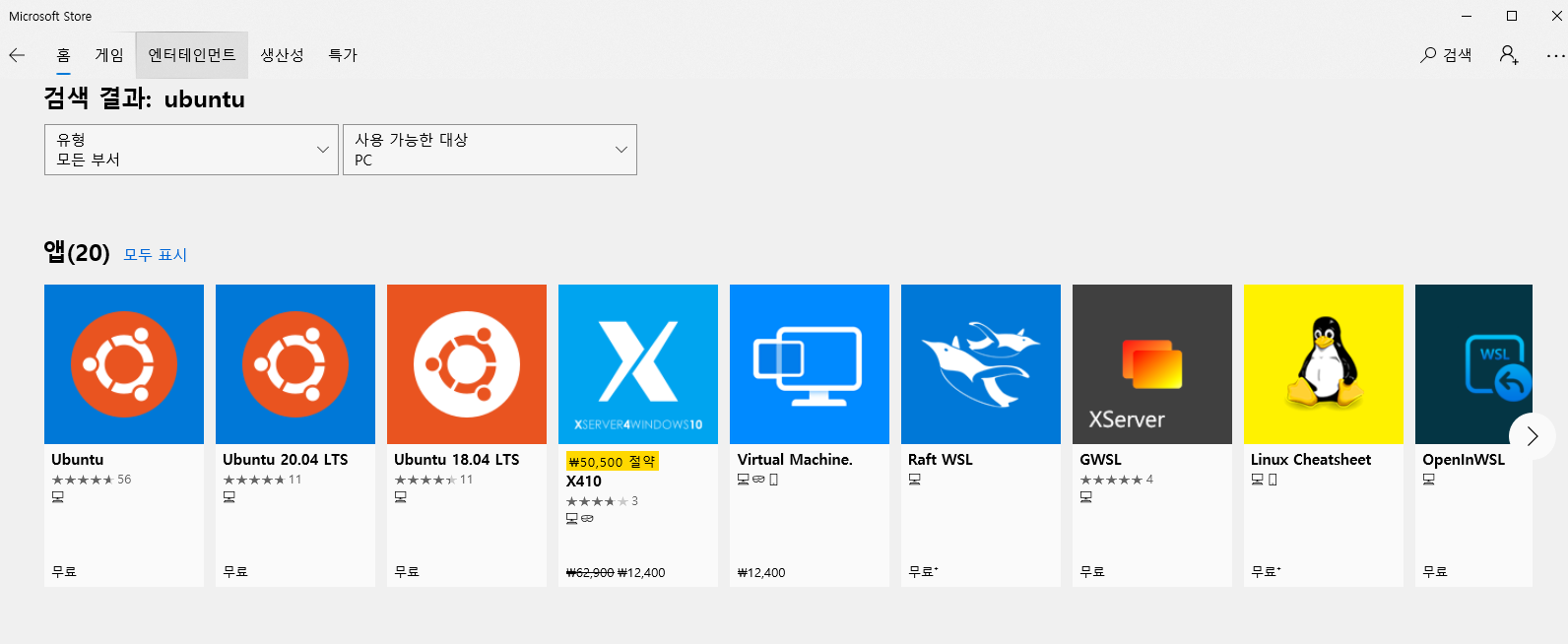This screenshot has width=1568, height=644.
Task: Open the GWSL XServer tile icon
Action: (x=1152, y=364)
